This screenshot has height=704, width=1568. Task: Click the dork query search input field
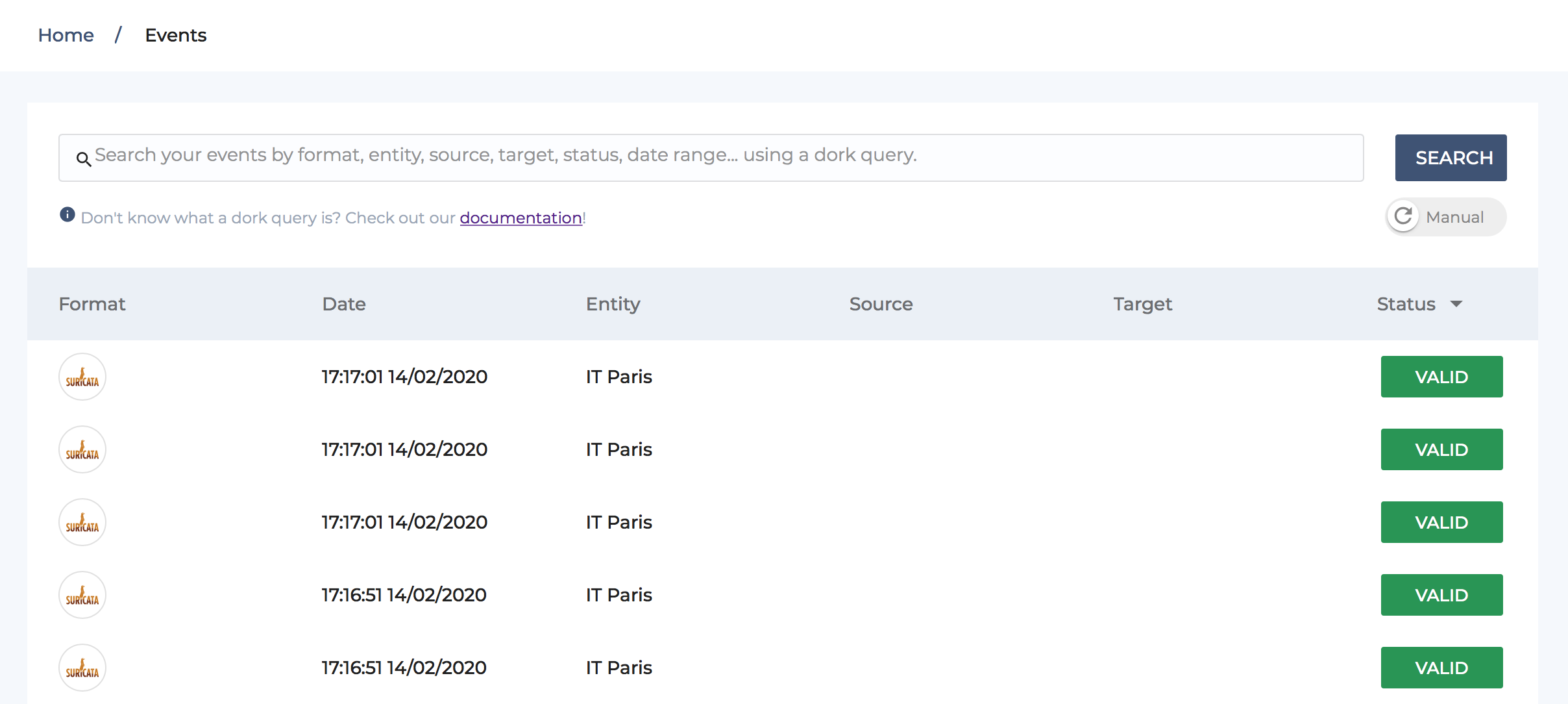point(711,158)
